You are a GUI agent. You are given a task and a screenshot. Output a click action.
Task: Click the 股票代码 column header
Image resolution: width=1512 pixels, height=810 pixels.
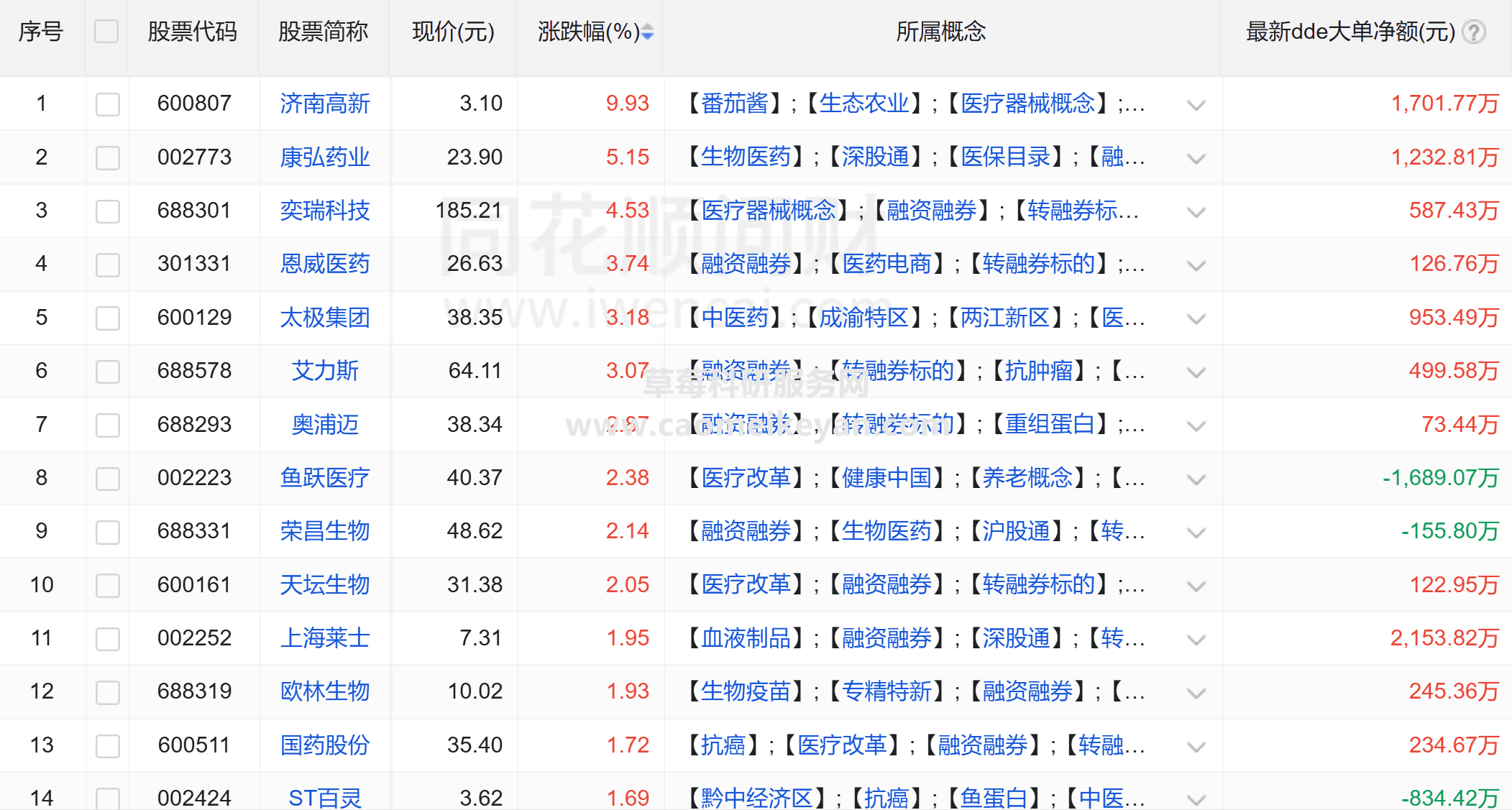coord(192,32)
